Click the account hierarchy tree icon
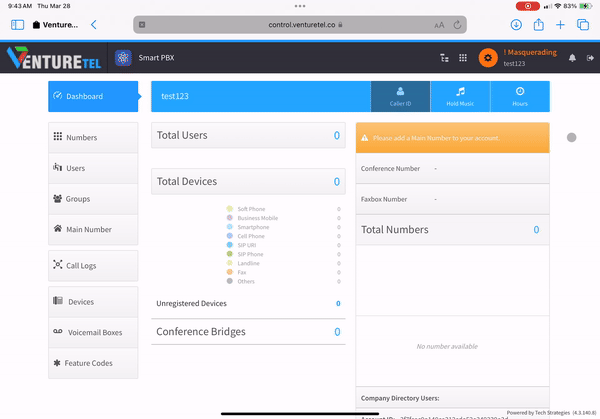 [x=445, y=58]
